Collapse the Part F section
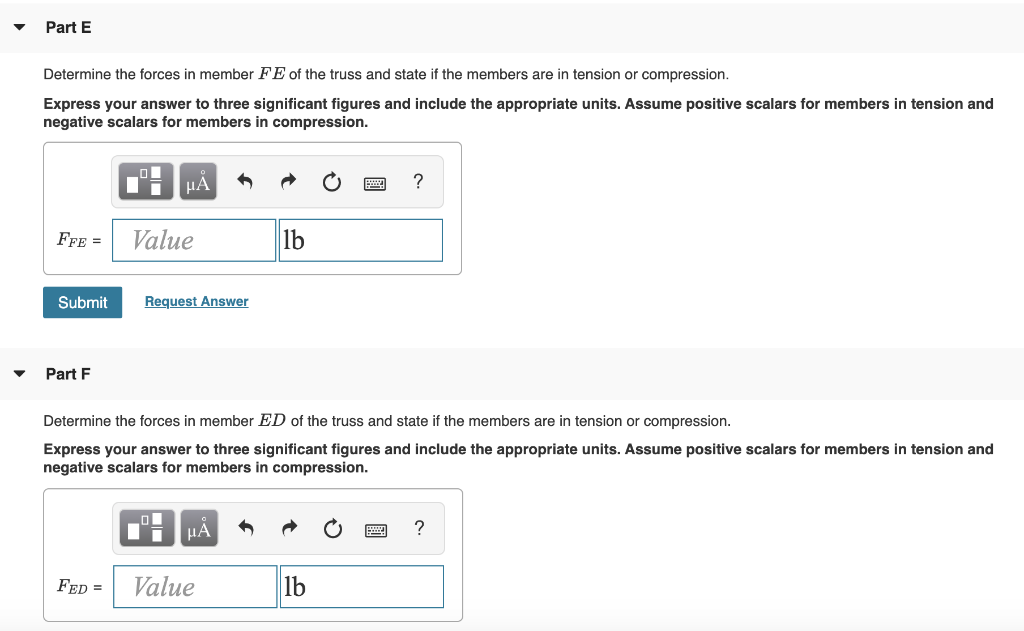This screenshot has width=1024, height=631. [x=20, y=374]
